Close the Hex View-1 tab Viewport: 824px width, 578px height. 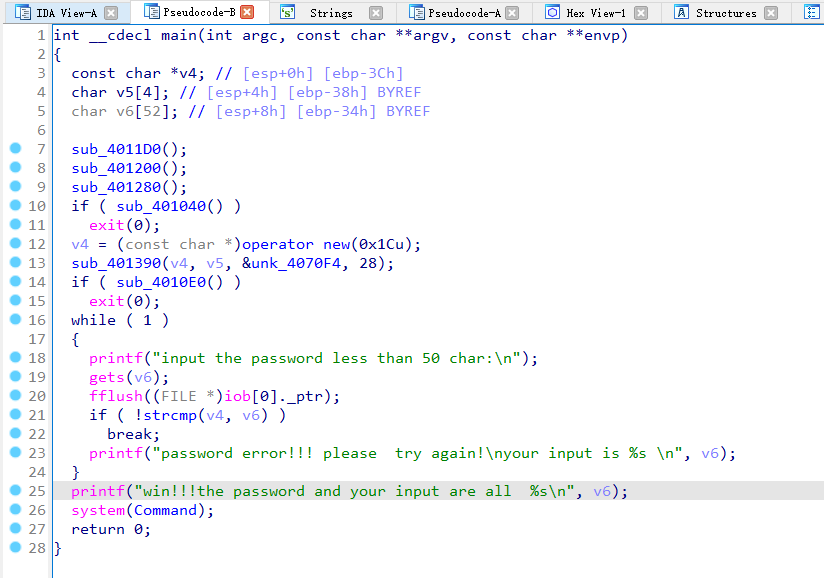(640, 13)
